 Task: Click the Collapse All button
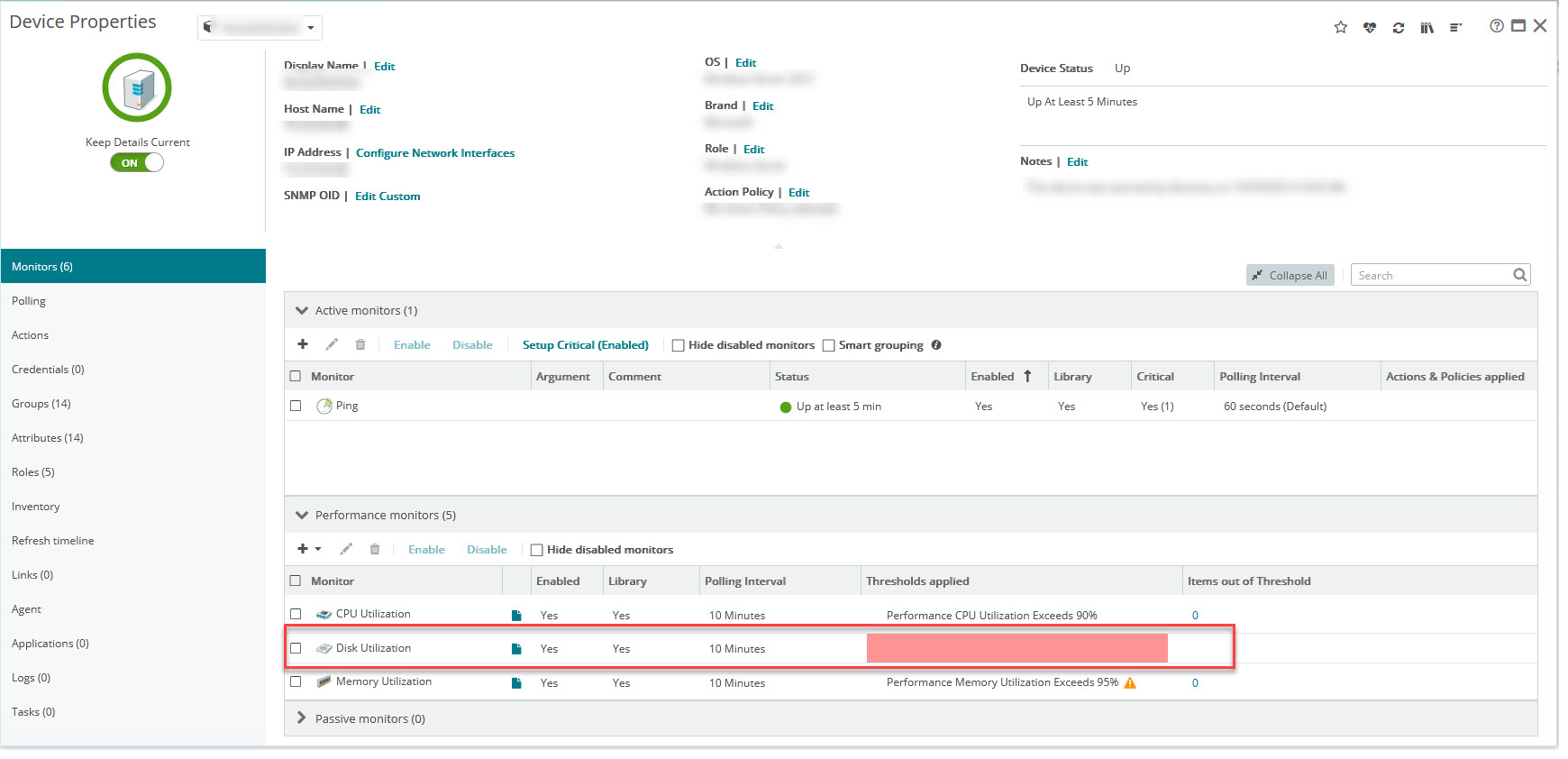[1290, 275]
